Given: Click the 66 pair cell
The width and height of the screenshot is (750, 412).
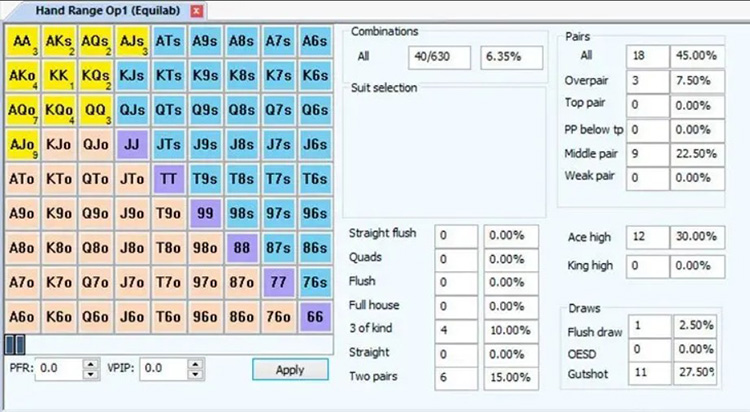Looking at the screenshot, I should 315,316.
